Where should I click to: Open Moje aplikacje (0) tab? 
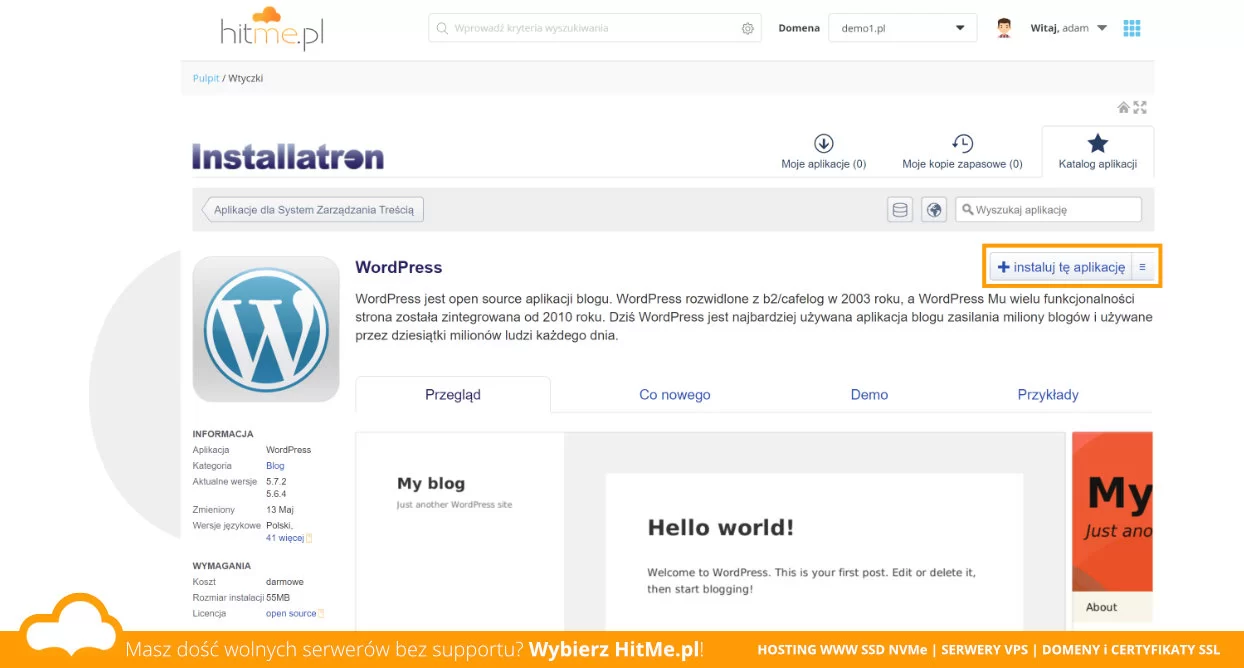tap(823, 152)
